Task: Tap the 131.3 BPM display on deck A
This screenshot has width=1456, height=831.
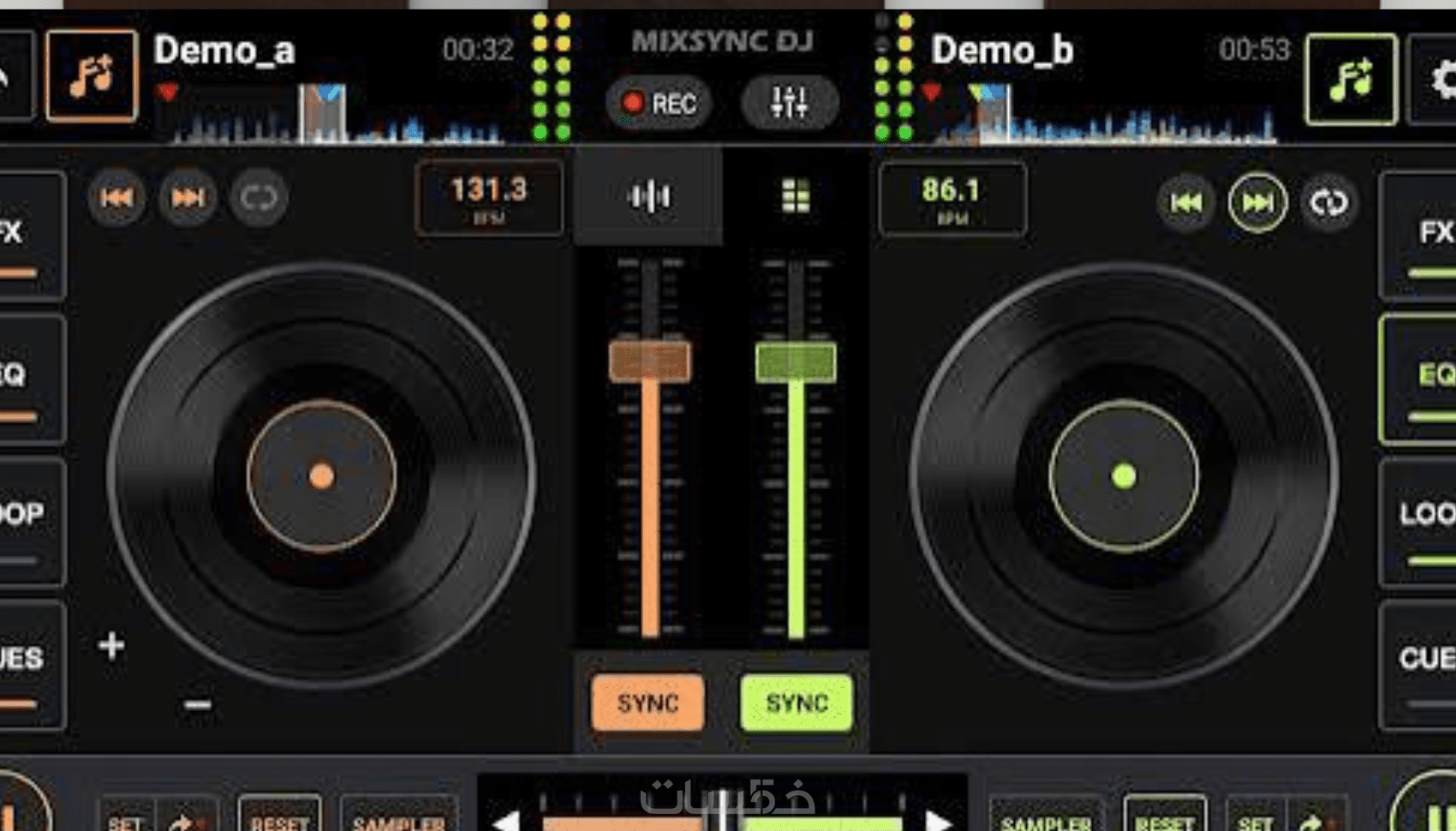Action: 489,198
